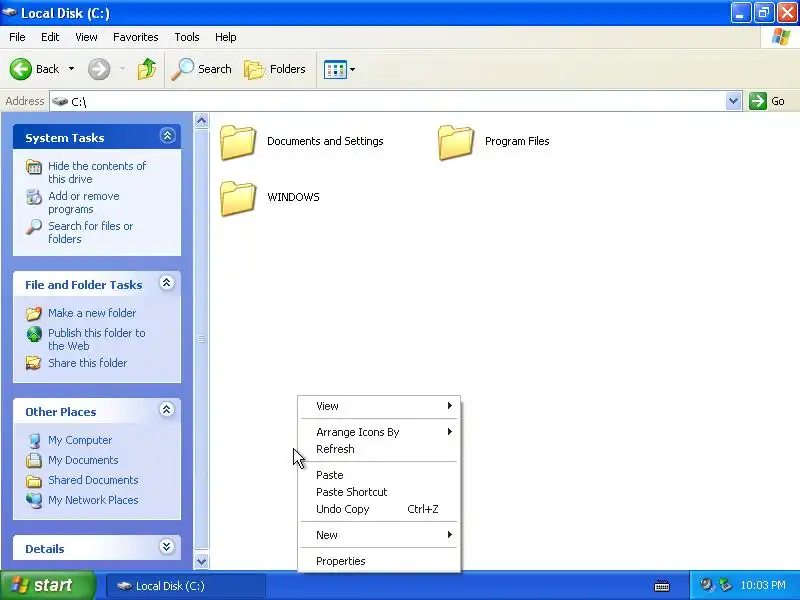The height and width of the screenshot is (600, 800).
Task: Click the search for files magnifier icon
Action: [x=34, y=227]
